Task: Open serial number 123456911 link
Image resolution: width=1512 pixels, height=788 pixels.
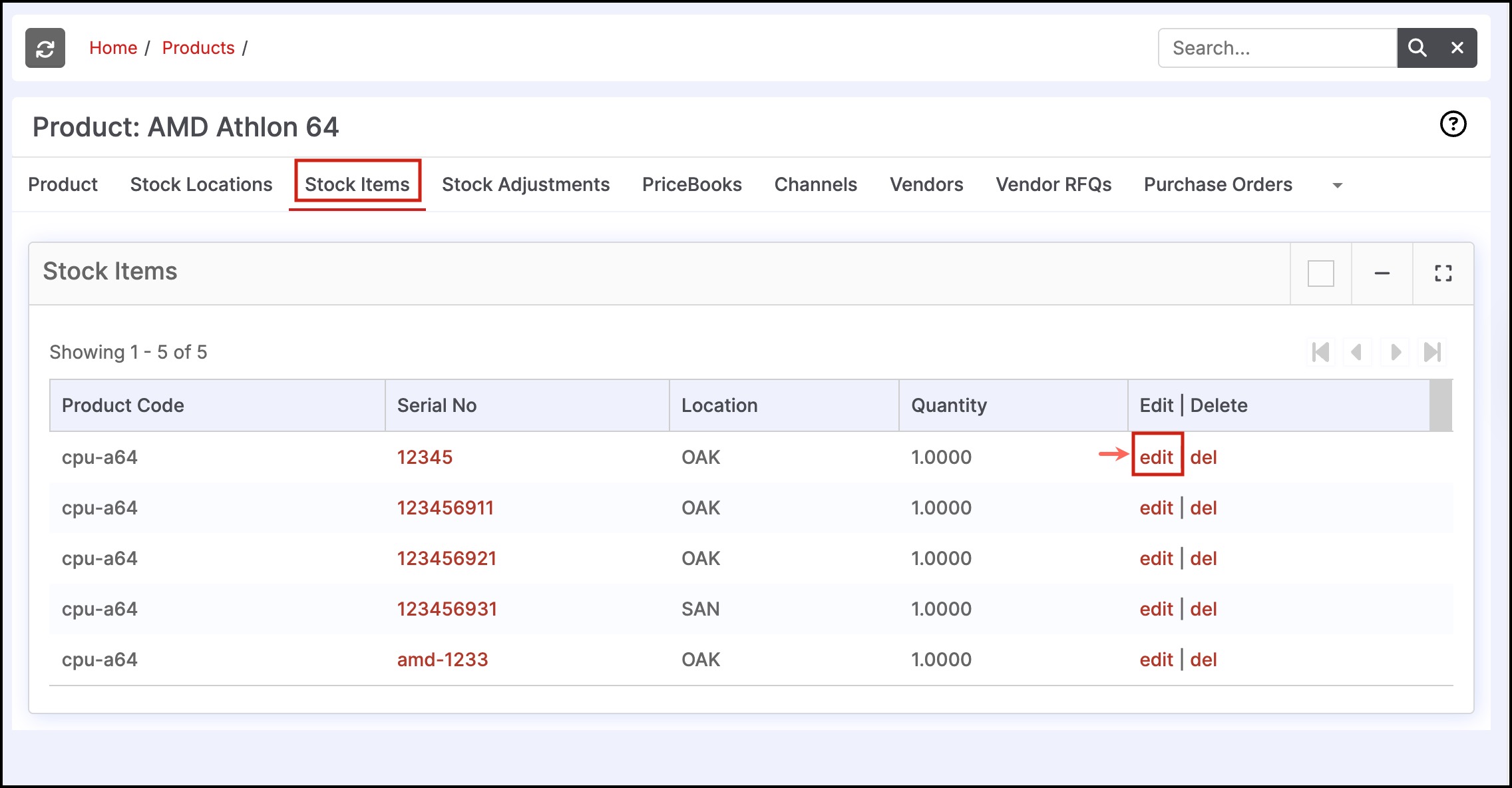Action: click(445, 508)
